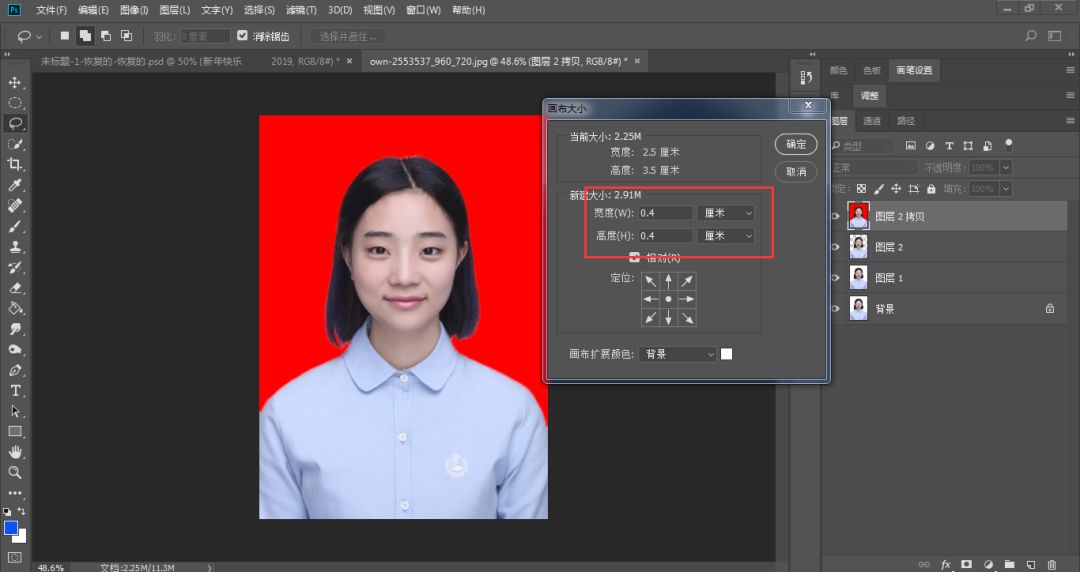Viewport: 1080px width, 572px height.
Task: Click the center anchor point in 定位 grid
Action: click(x=669, y=300)
